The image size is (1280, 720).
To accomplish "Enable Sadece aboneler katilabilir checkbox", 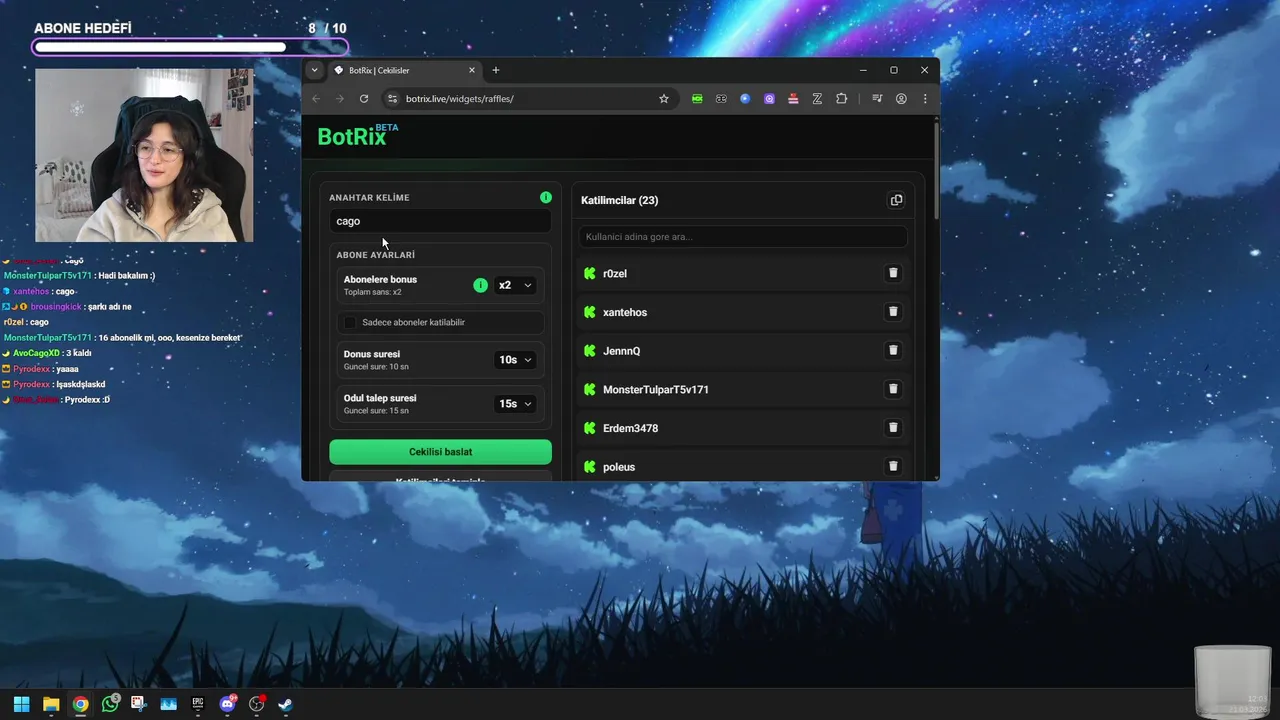I will tap(350, 322).
